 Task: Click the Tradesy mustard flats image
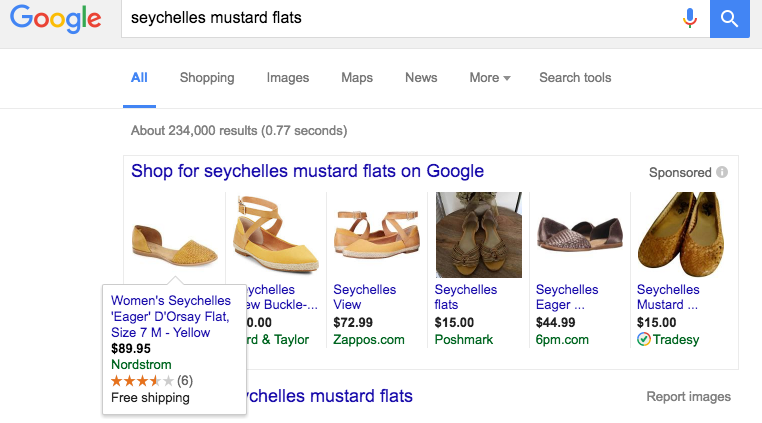[x=680, y=234]
